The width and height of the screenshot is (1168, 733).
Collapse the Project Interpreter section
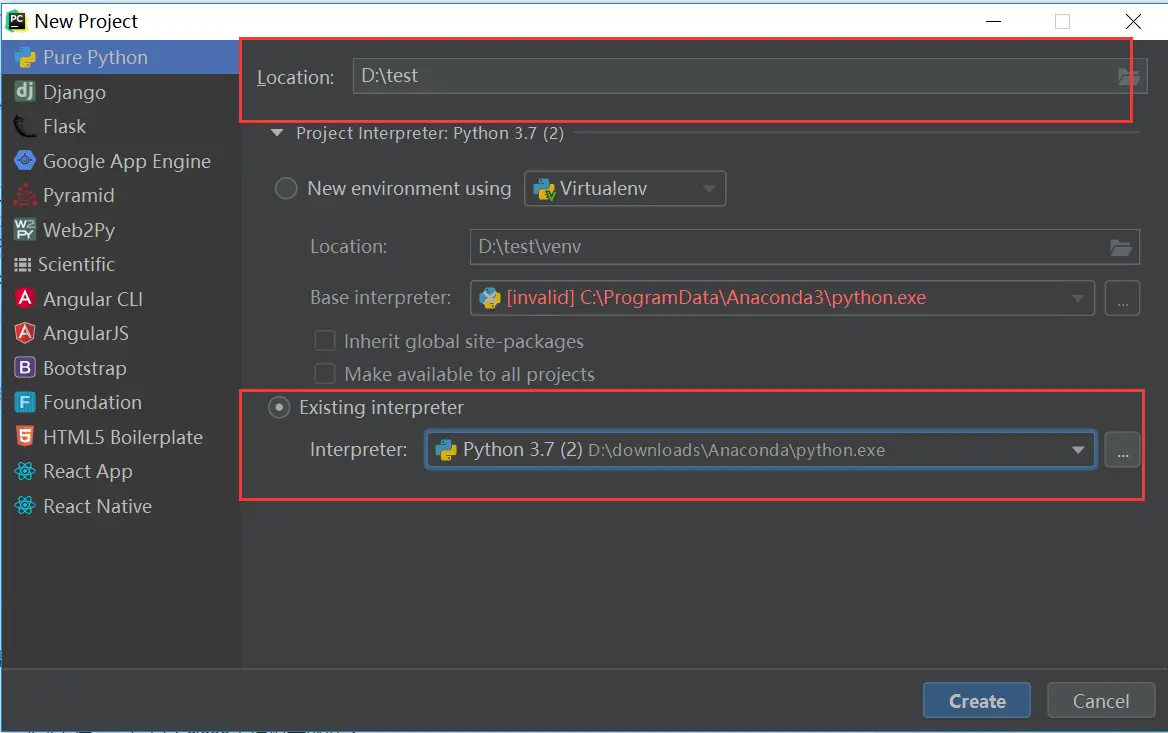277,133
